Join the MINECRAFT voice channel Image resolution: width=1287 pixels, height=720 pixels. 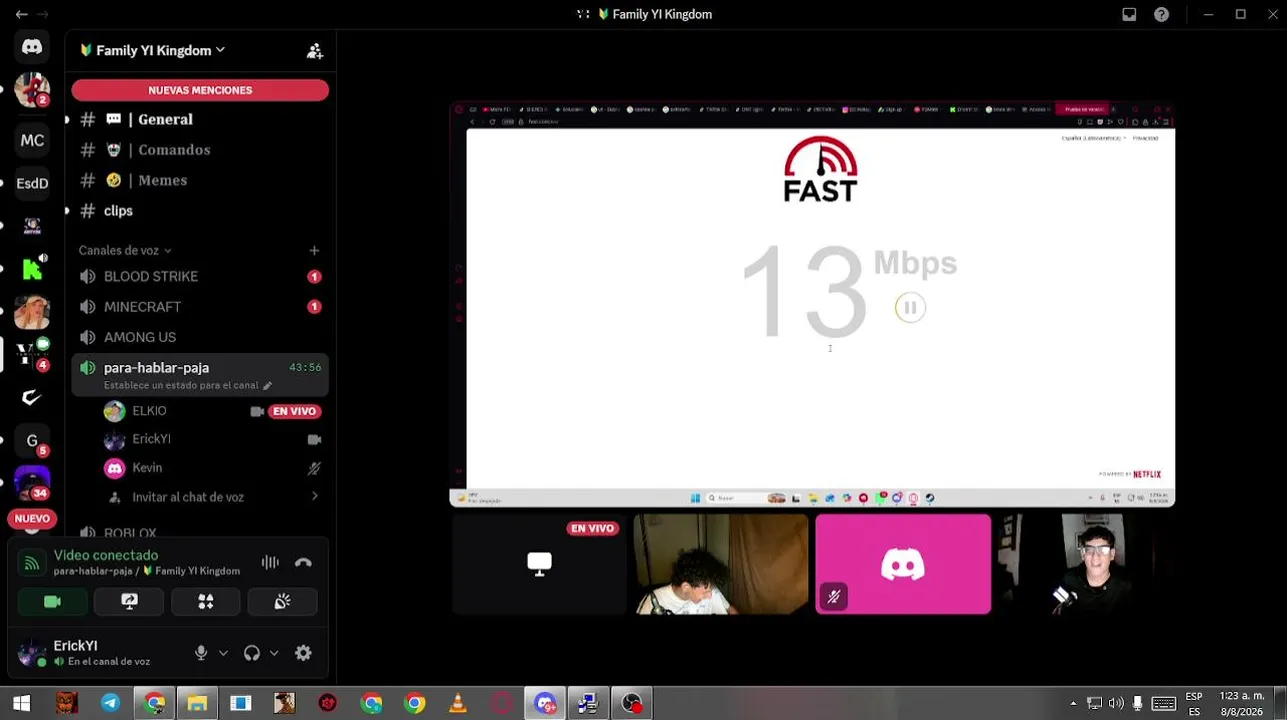click(200, 307)
